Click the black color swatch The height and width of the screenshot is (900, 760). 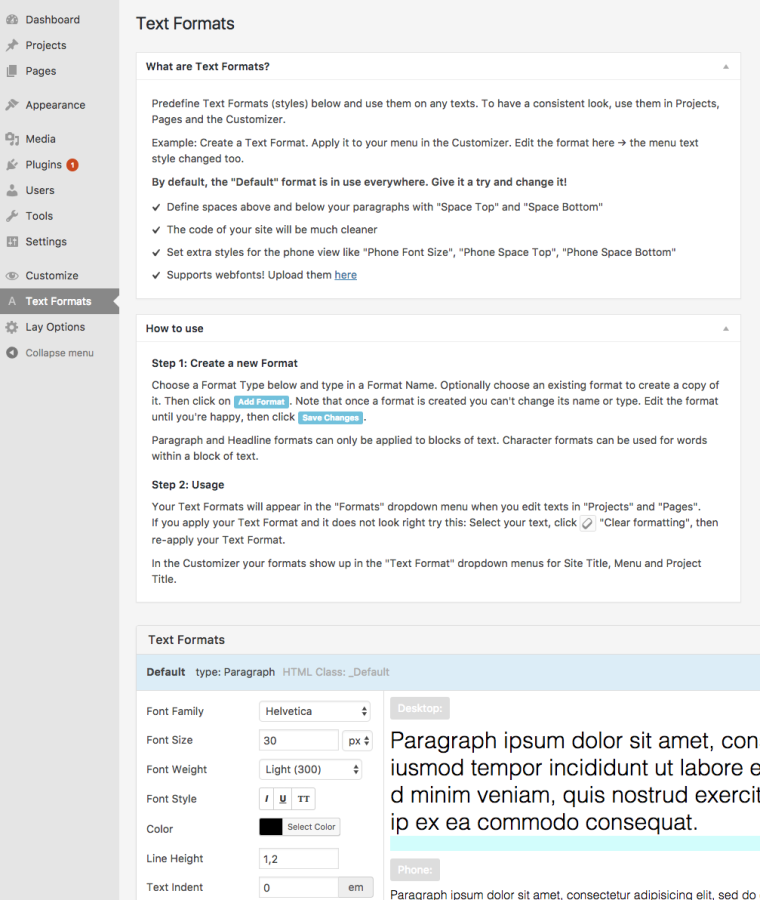click(x=271, y=827)
